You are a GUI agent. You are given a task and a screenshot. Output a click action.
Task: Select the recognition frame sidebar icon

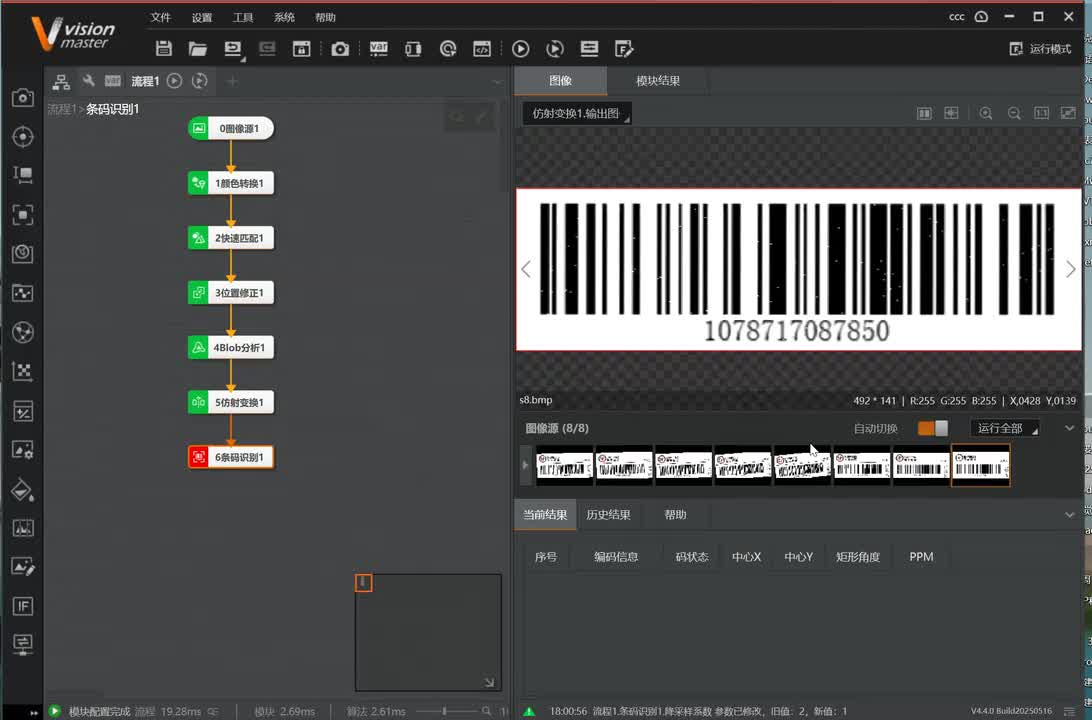[22, 214]
